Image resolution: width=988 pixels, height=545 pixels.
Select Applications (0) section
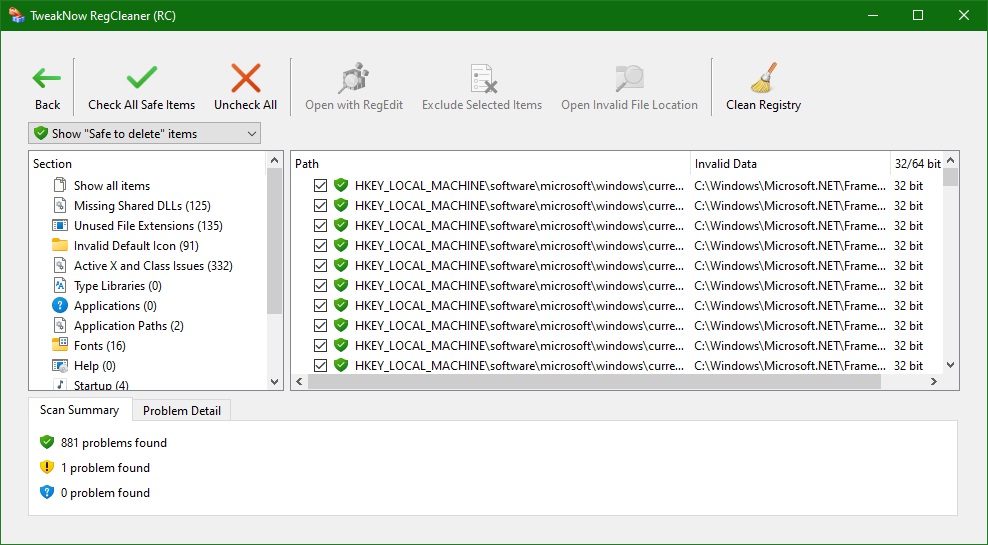click(115, 306)
